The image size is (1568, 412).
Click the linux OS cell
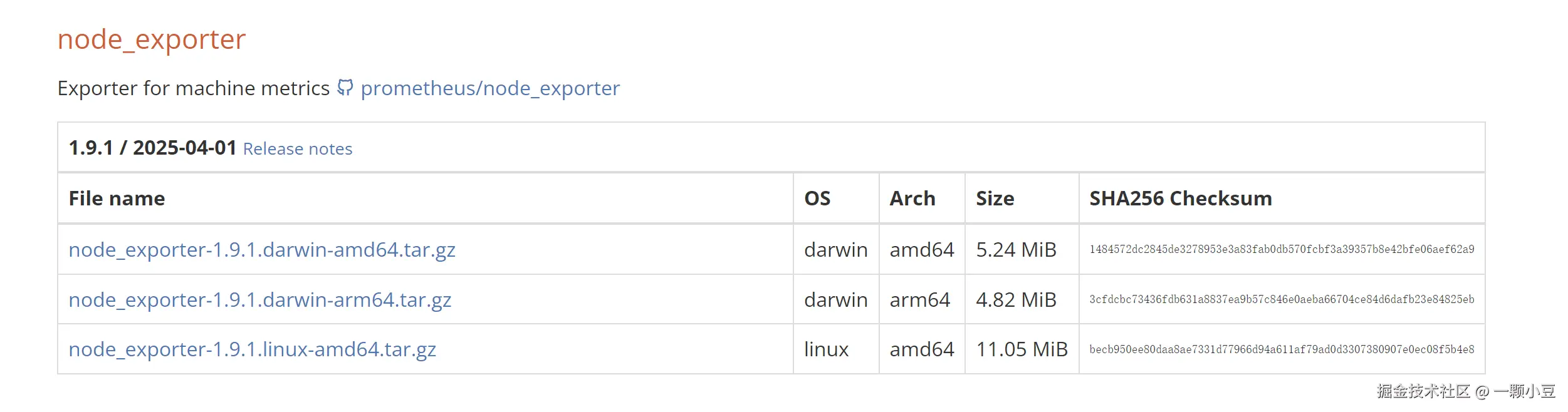pos(826,349)
